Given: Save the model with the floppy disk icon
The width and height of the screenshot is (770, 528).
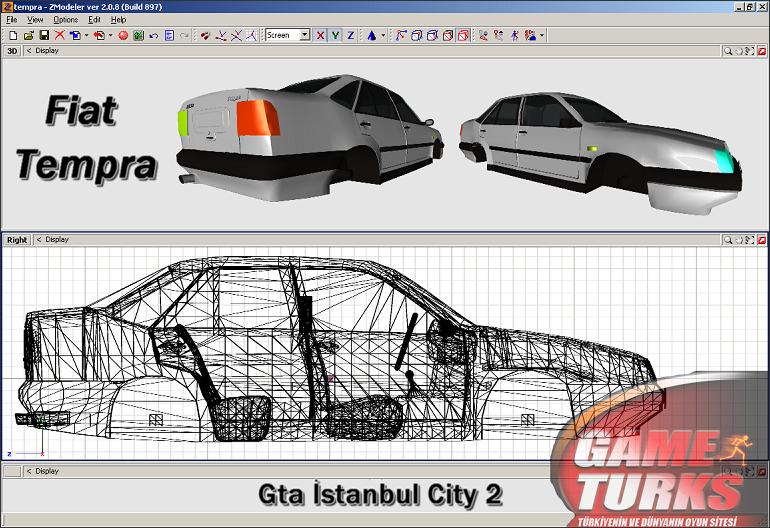Looking at the screenshot, I should tap(44, 35).
